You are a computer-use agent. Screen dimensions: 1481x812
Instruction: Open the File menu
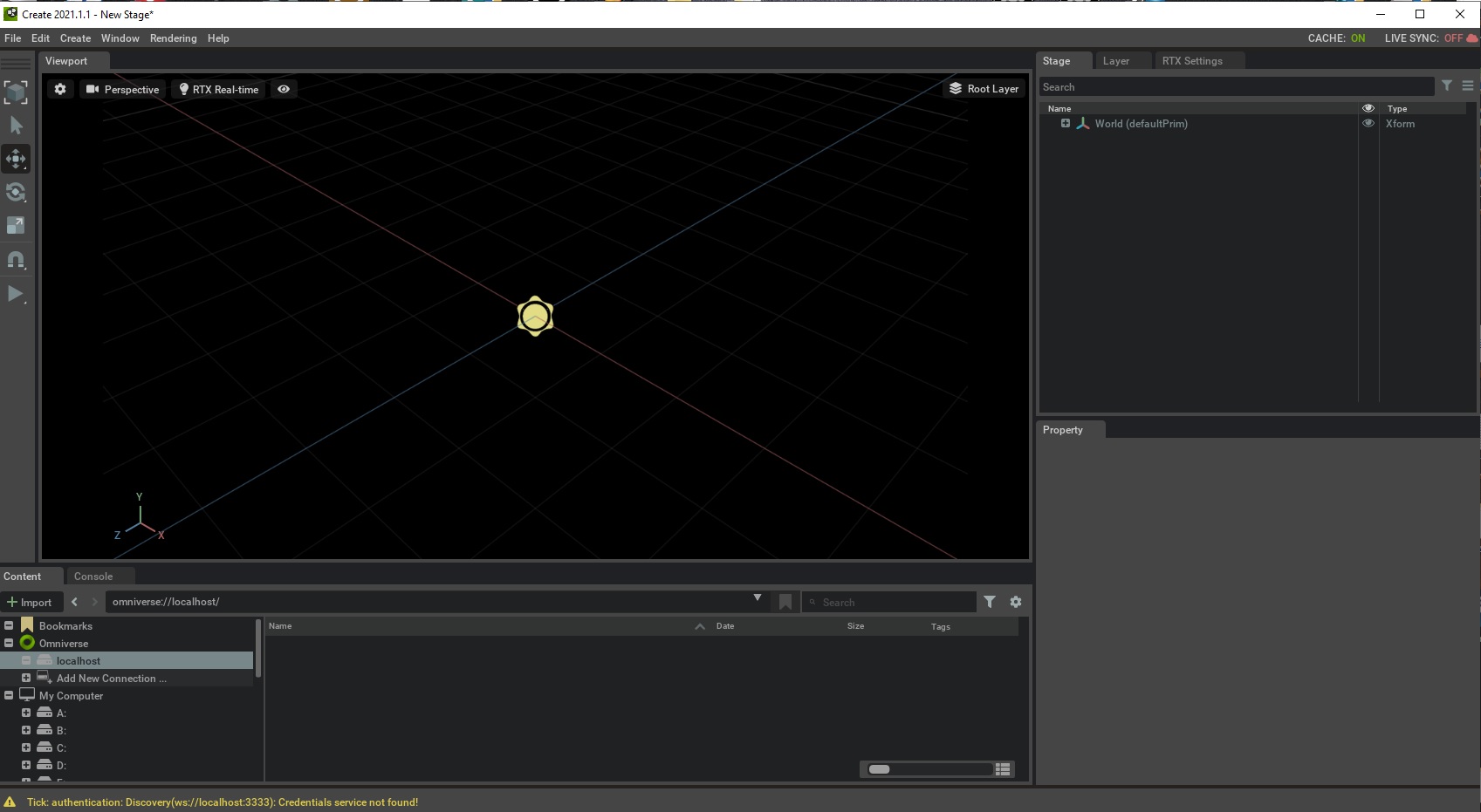(x=13, y=38)
